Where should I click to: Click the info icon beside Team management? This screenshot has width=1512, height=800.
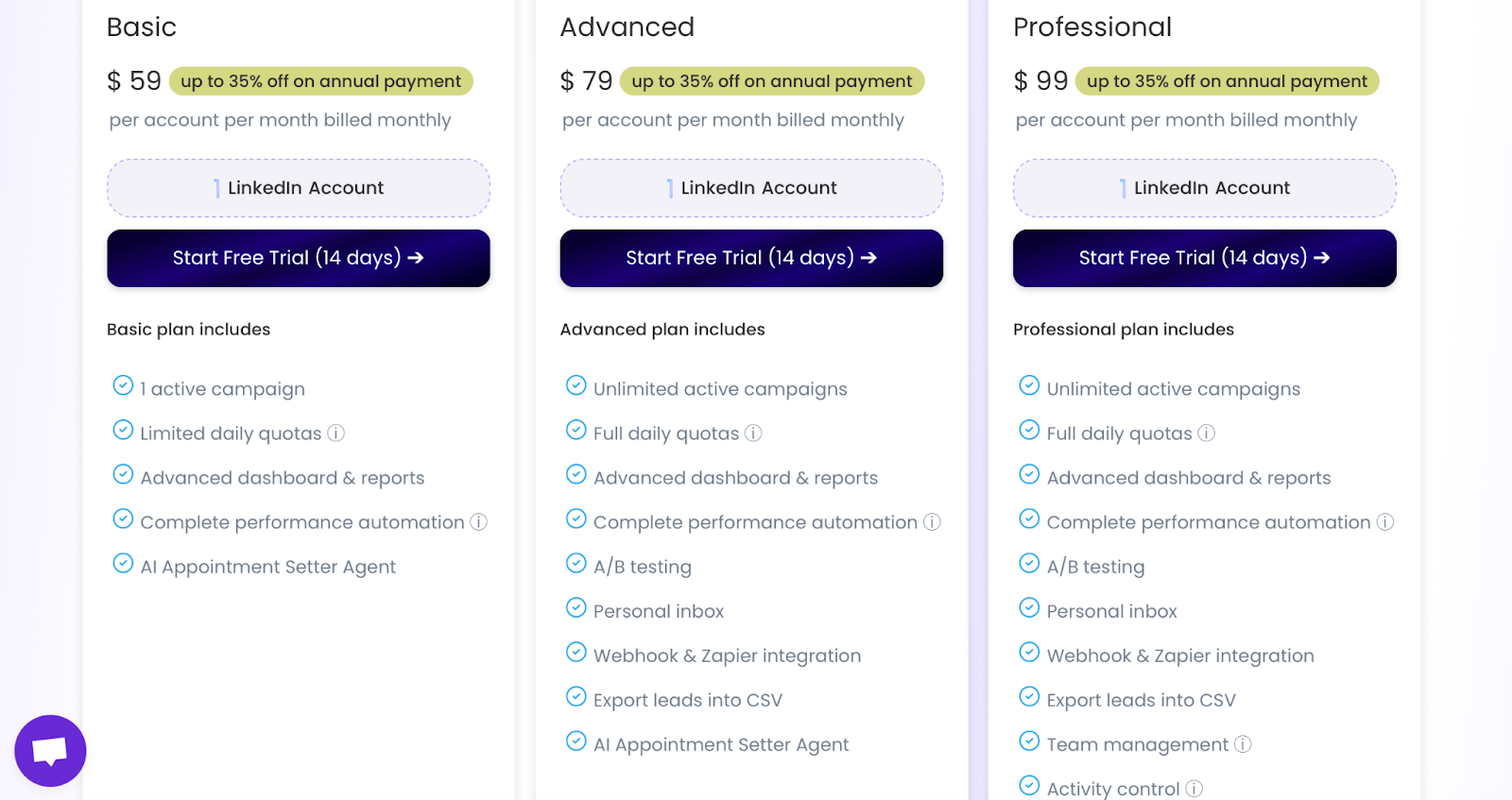click(x=1243, y=744)
